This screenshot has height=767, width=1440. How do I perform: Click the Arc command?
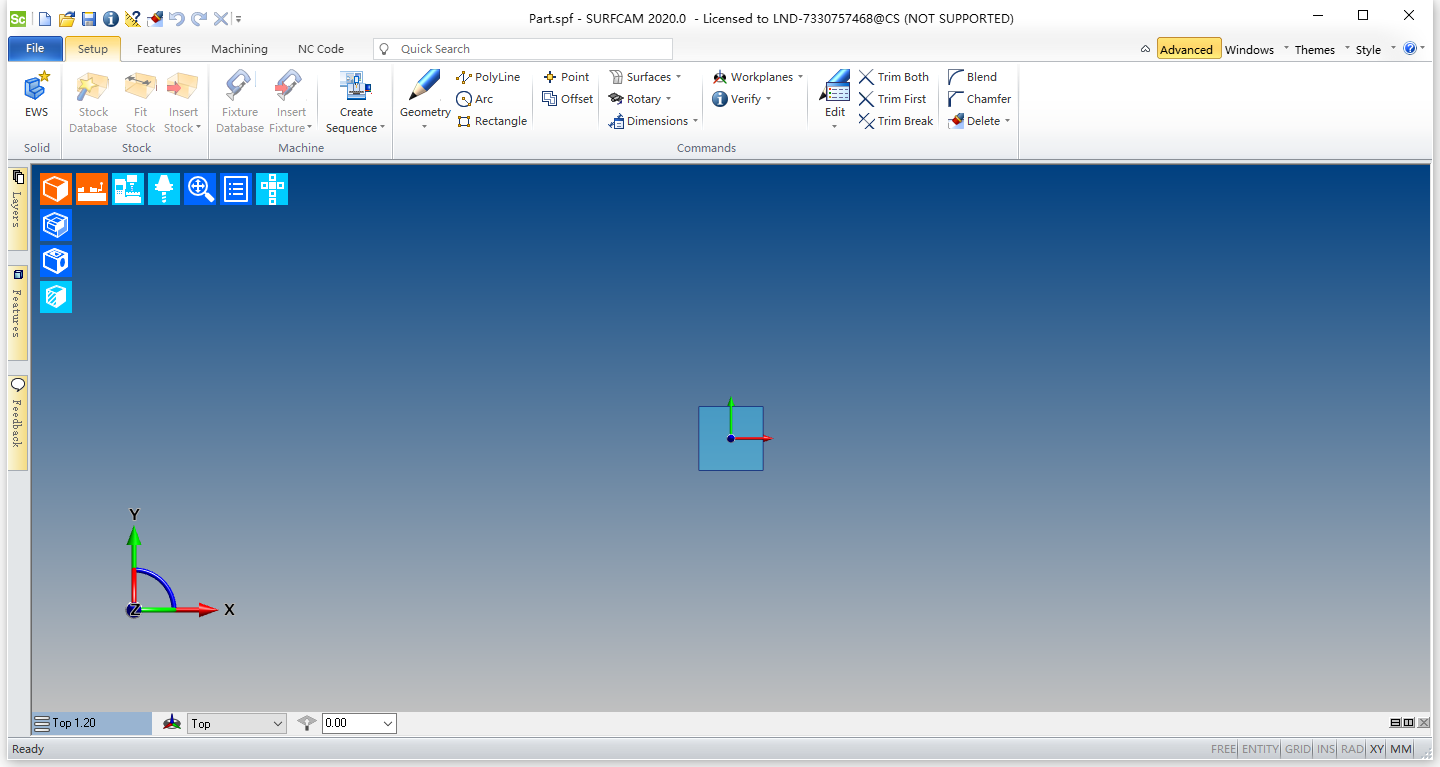click(x=475, y=99)
